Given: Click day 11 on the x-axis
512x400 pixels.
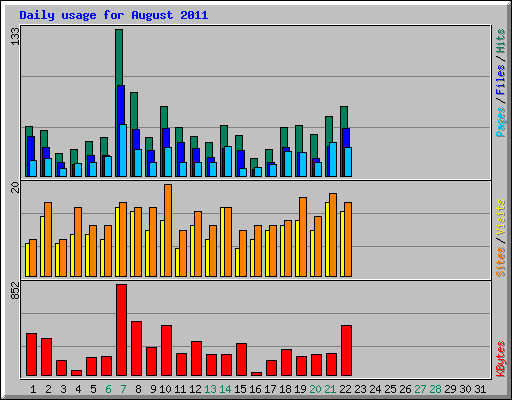Looking at the screenshot, I should 180,389.
